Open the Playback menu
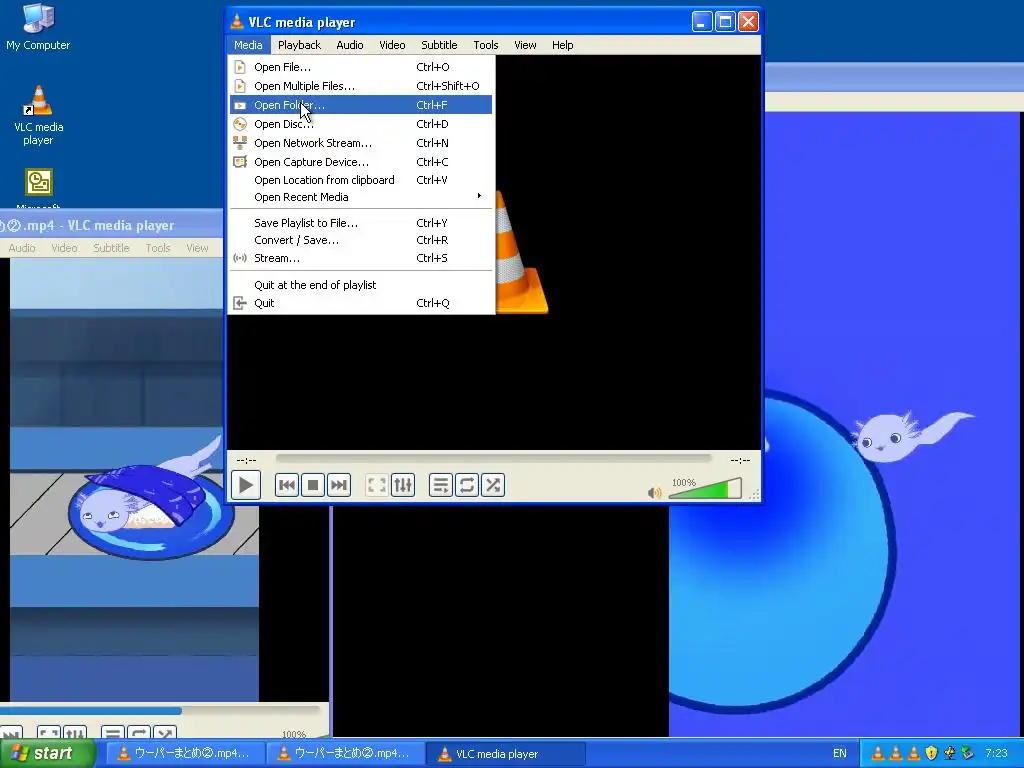The height and width of the screenshot is (768, 1024). tap(299, 45)
